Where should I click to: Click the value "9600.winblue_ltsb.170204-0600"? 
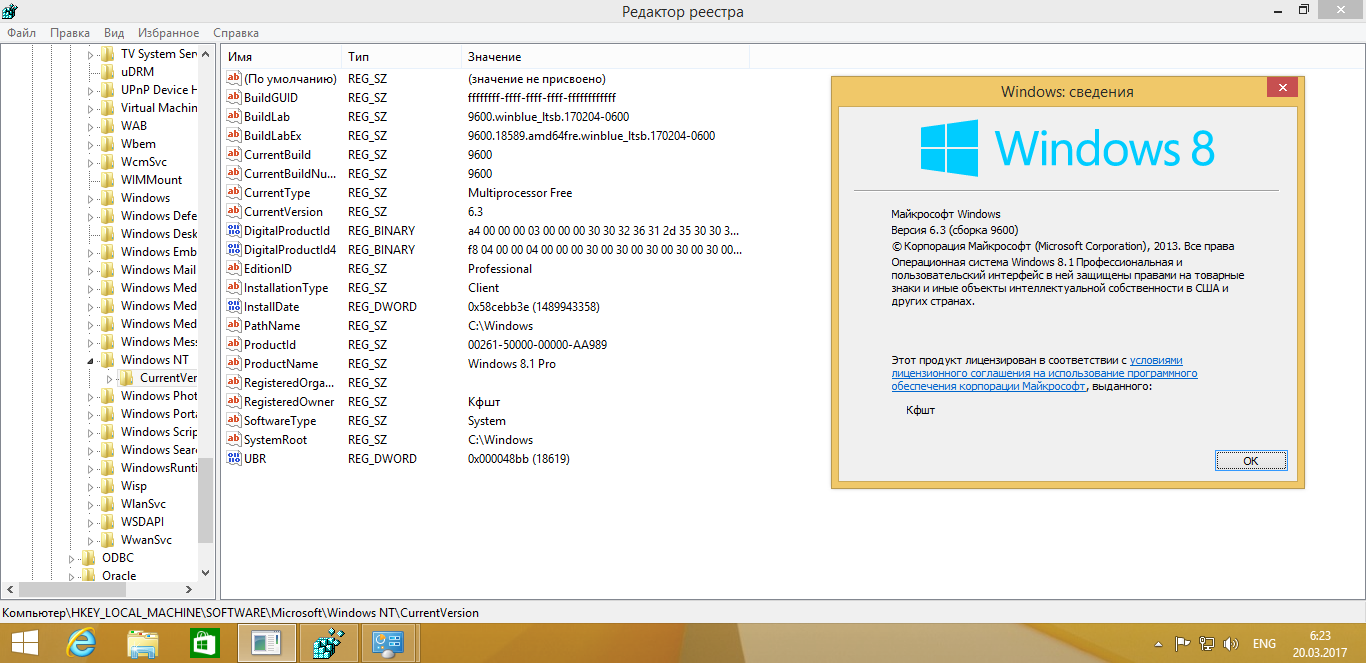point(548,117)
